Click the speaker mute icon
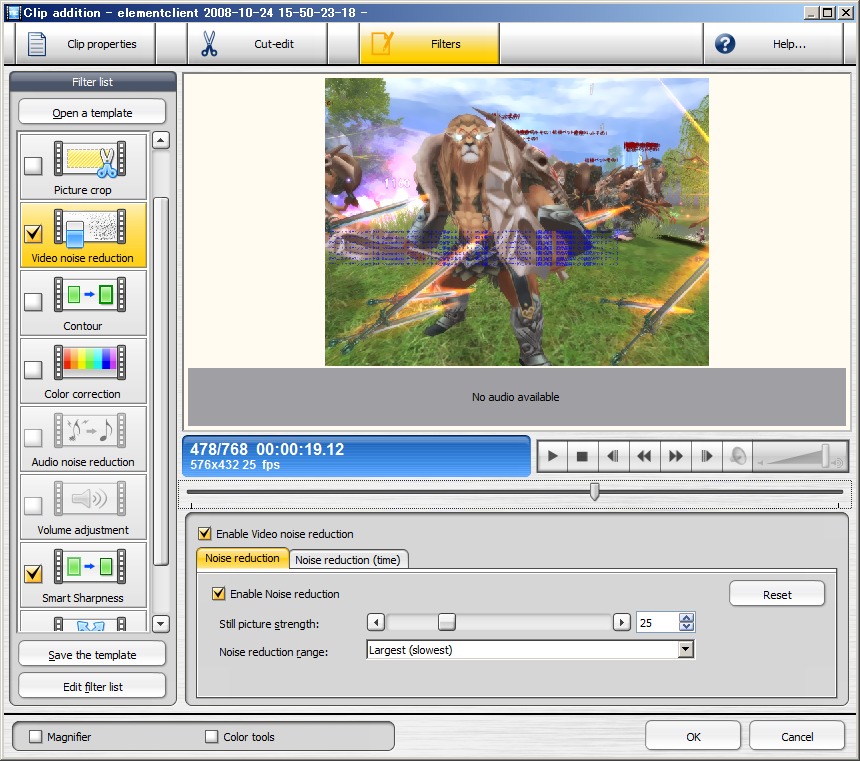Image resolution: width=860 pixels, height=761 pixels. [738, 457]
